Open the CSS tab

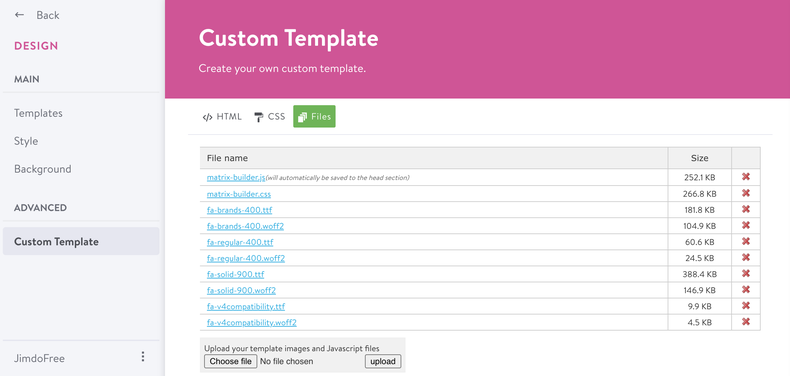270,117
